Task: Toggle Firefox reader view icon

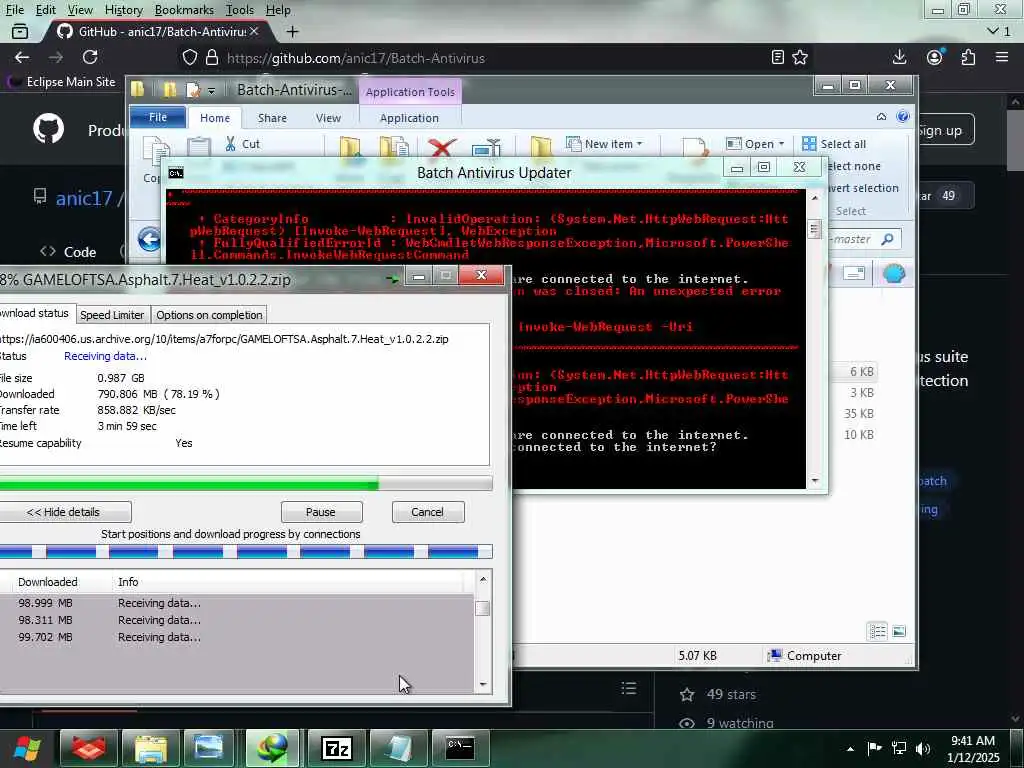Action: 777,57
